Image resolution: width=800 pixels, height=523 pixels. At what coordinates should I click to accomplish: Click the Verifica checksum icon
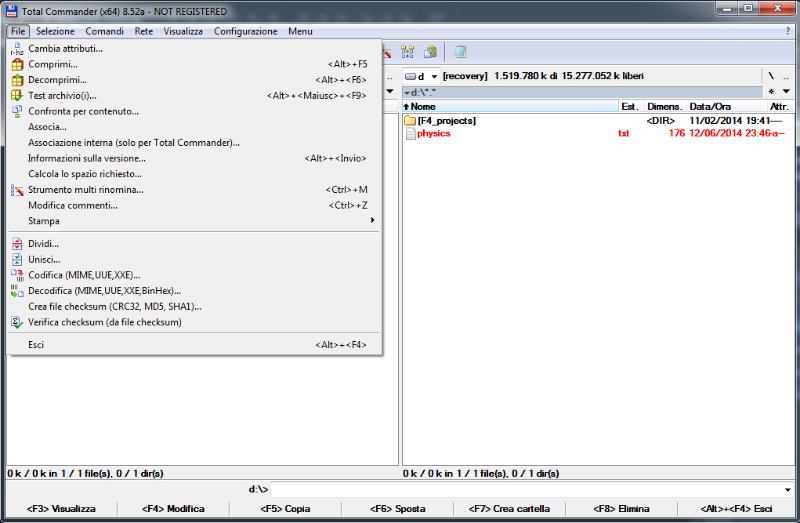pos(17,323)
